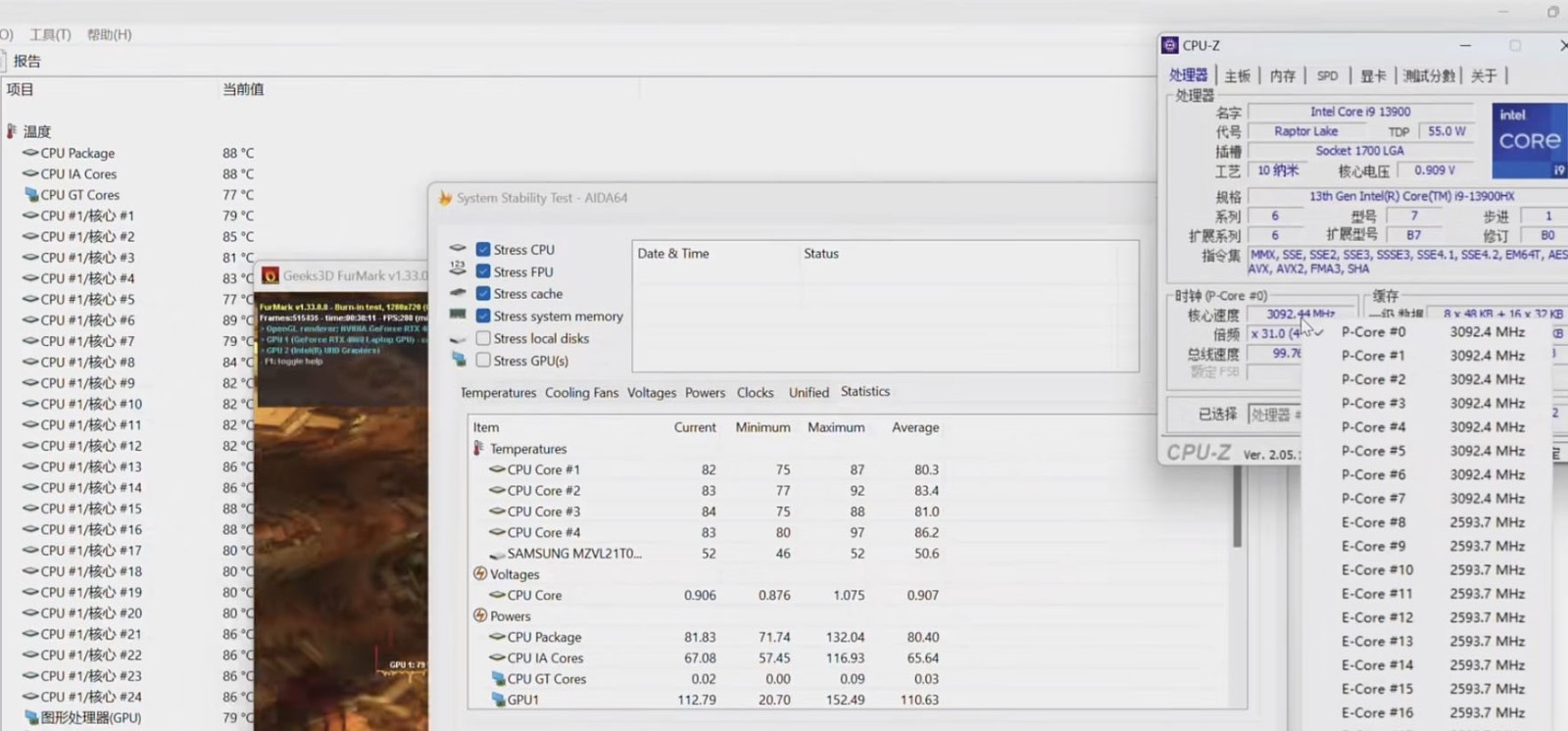Switch to the Cooling Fans tab
The width and height of the screenshot is (1568, 731).
[x=581, y=393]
